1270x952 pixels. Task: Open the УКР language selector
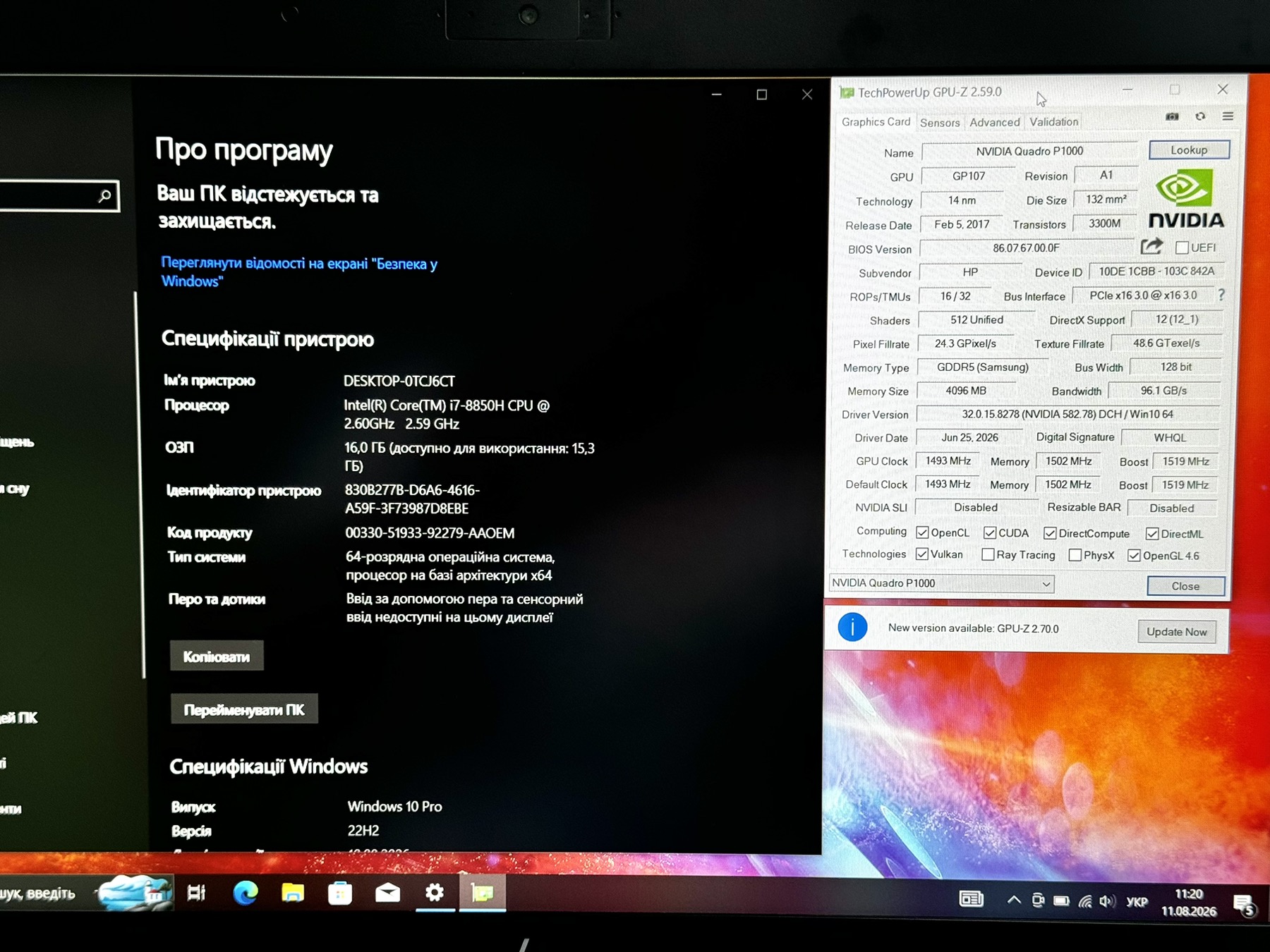pyautogui.click(x=1137, y=901)
